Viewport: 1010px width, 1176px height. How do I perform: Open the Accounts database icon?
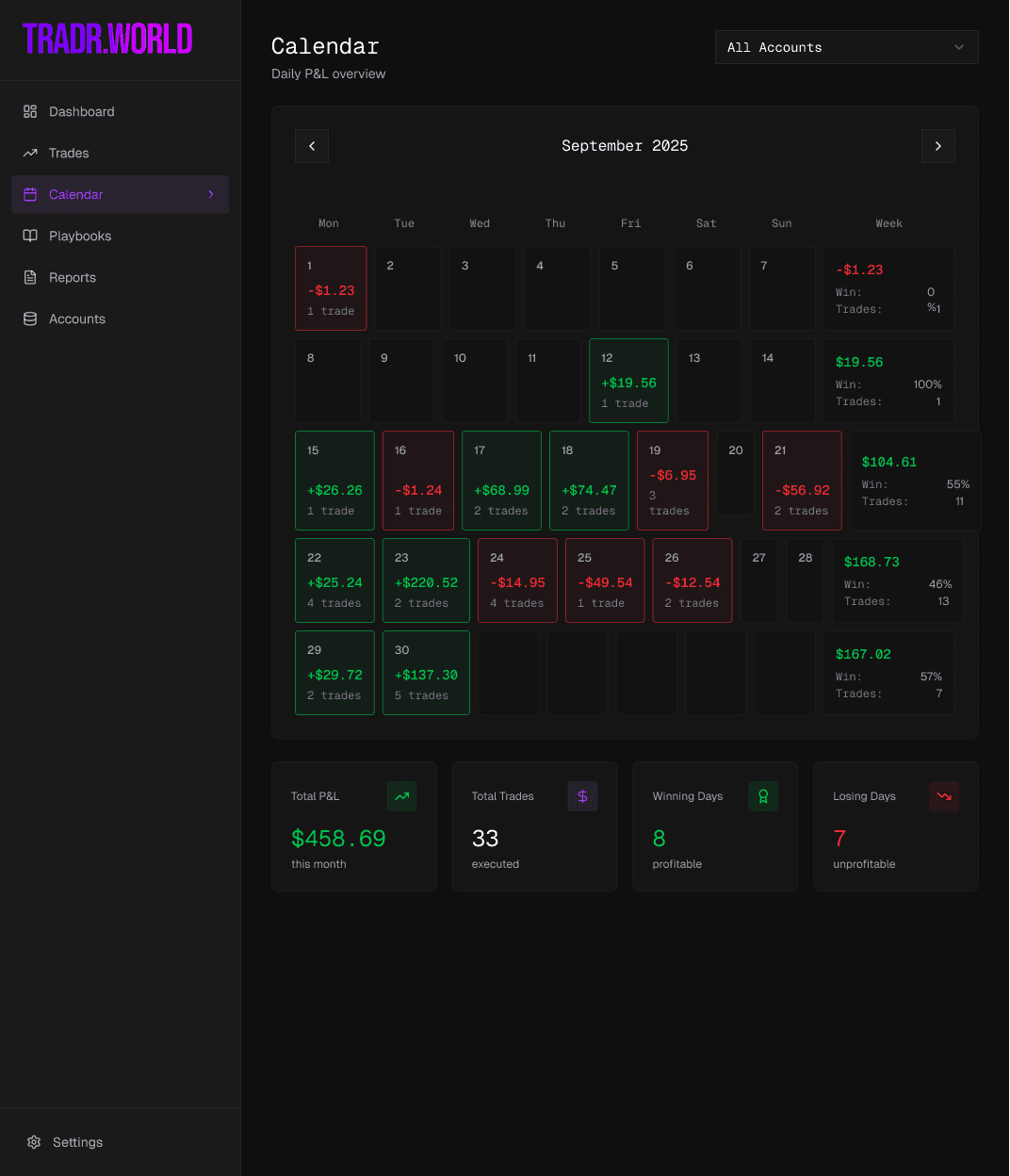tap(29, 318)
